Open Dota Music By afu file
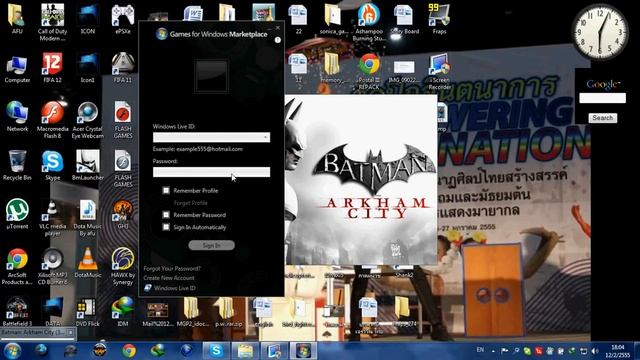 coord(88,218)
